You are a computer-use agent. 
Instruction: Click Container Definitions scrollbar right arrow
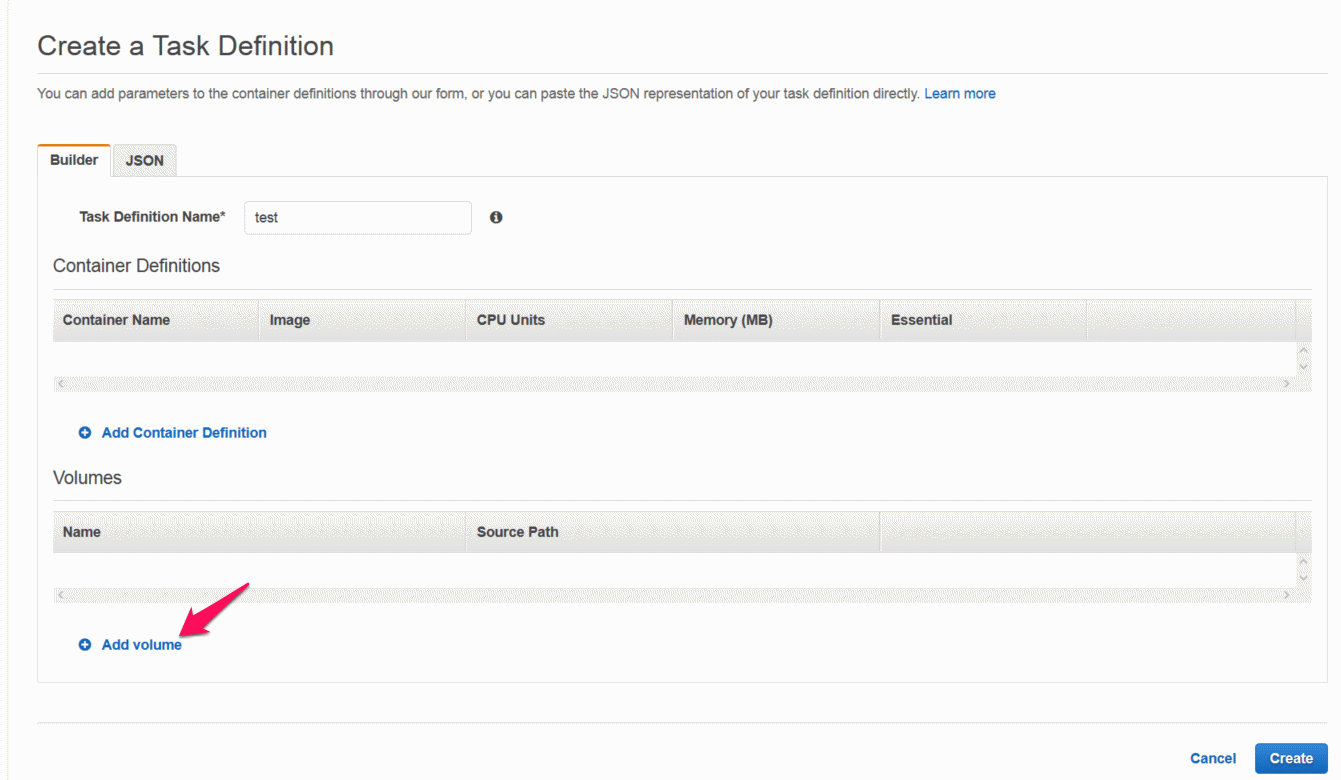1287,384
